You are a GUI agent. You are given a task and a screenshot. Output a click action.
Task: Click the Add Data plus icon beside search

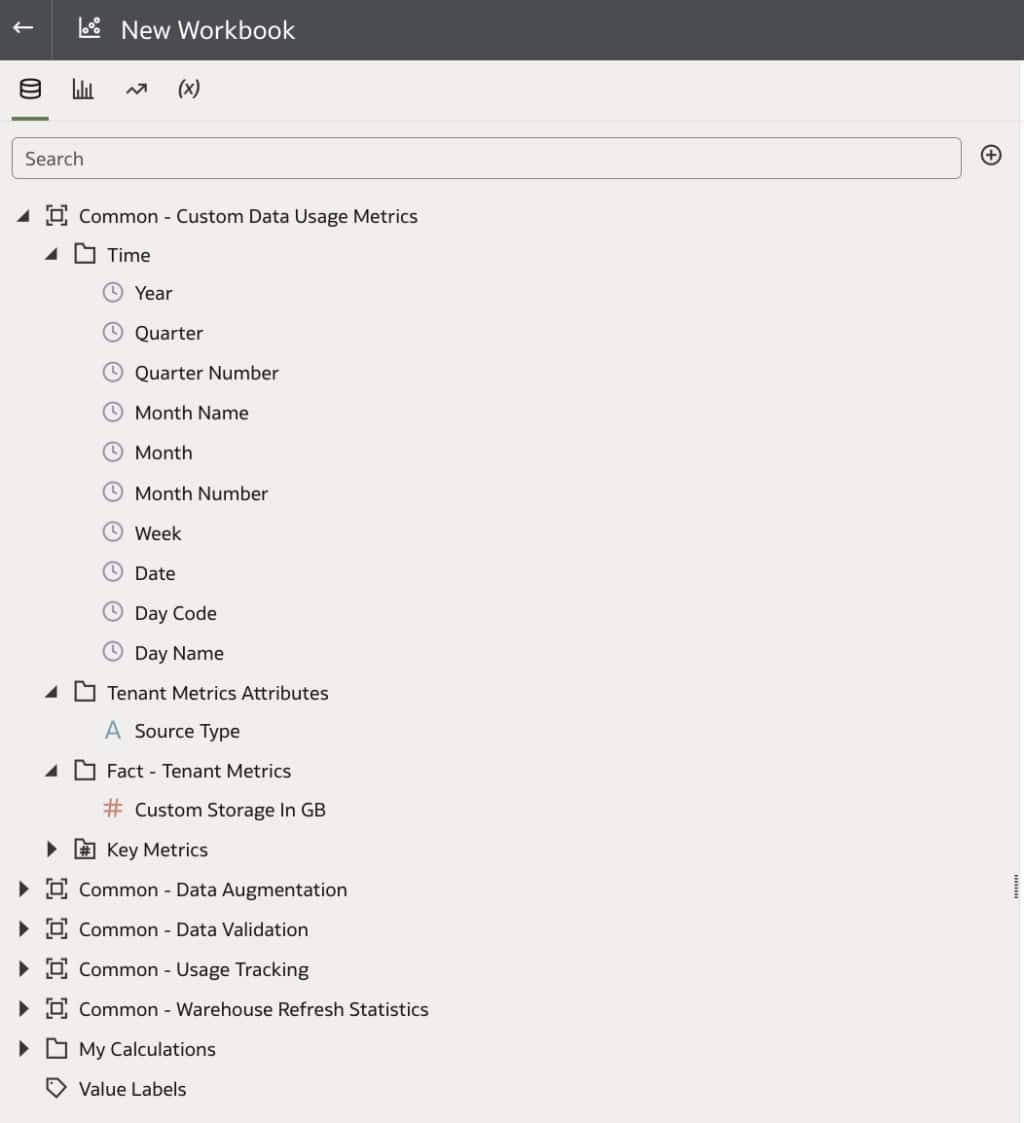click(x=991, y=155)
